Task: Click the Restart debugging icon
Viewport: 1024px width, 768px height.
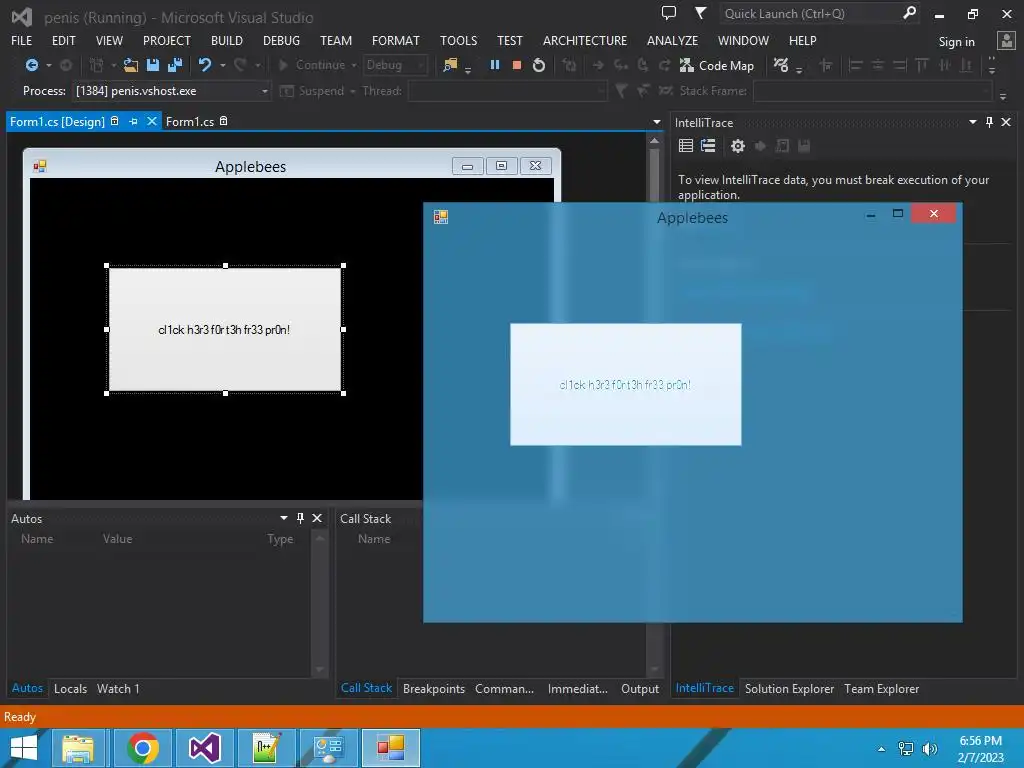Action: tap(539, 65)
